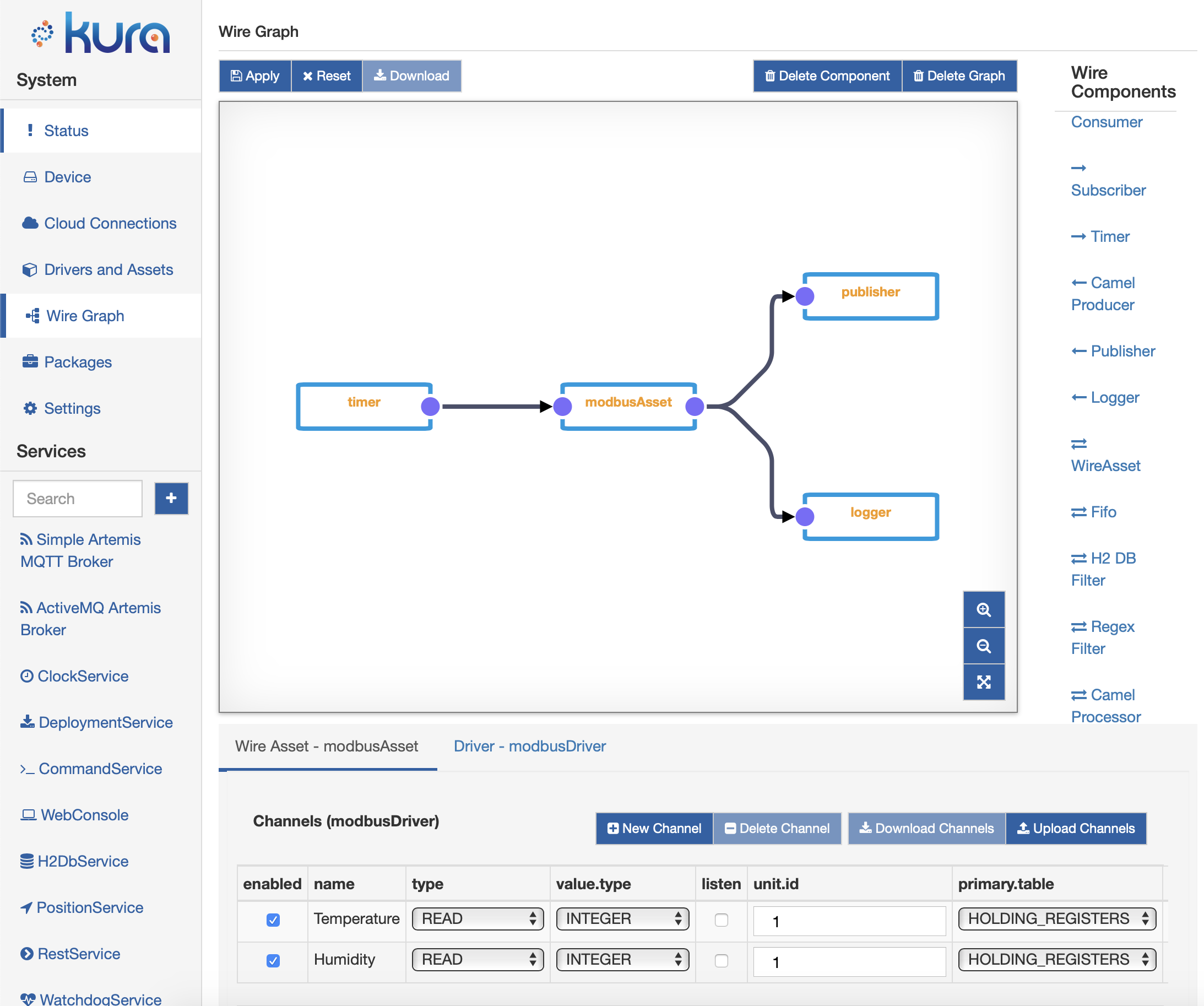The height and width of the screenshot is (1006, 1204).
Task: Add a Subscriber wire component
Action: (x=1108, y=180)
